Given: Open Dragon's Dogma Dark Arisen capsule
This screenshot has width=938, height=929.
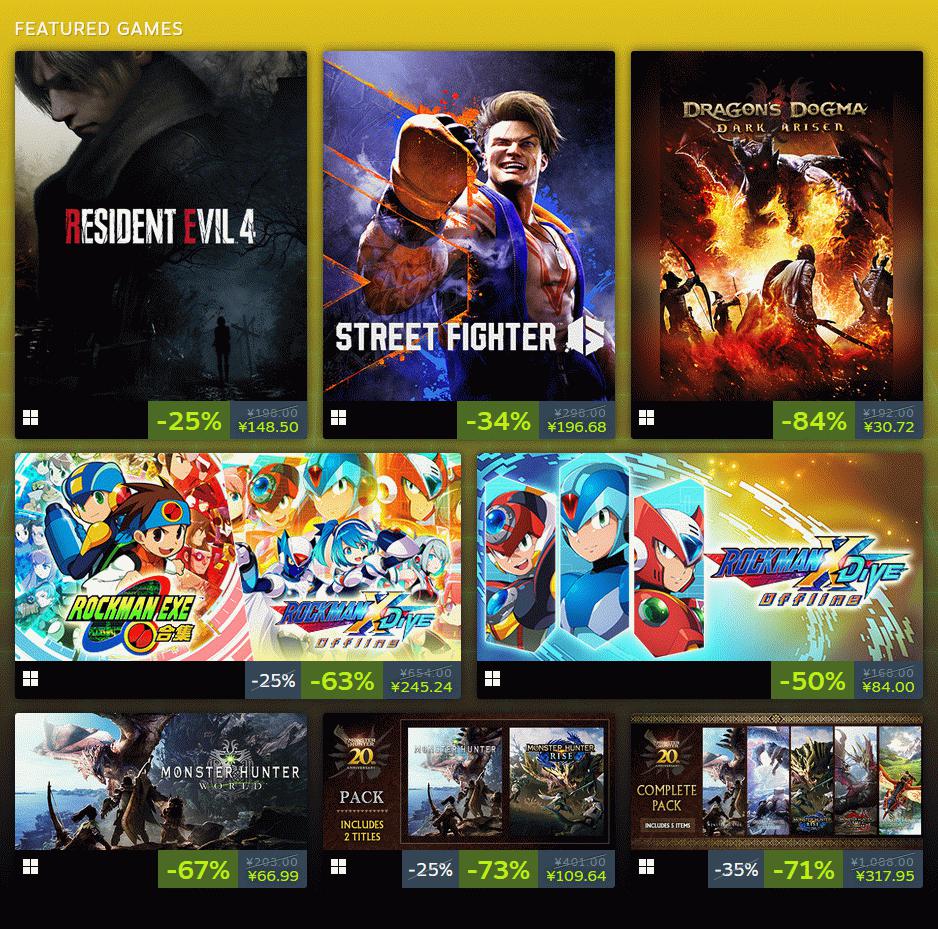Looking at the screenshot, I should [777, 226].
